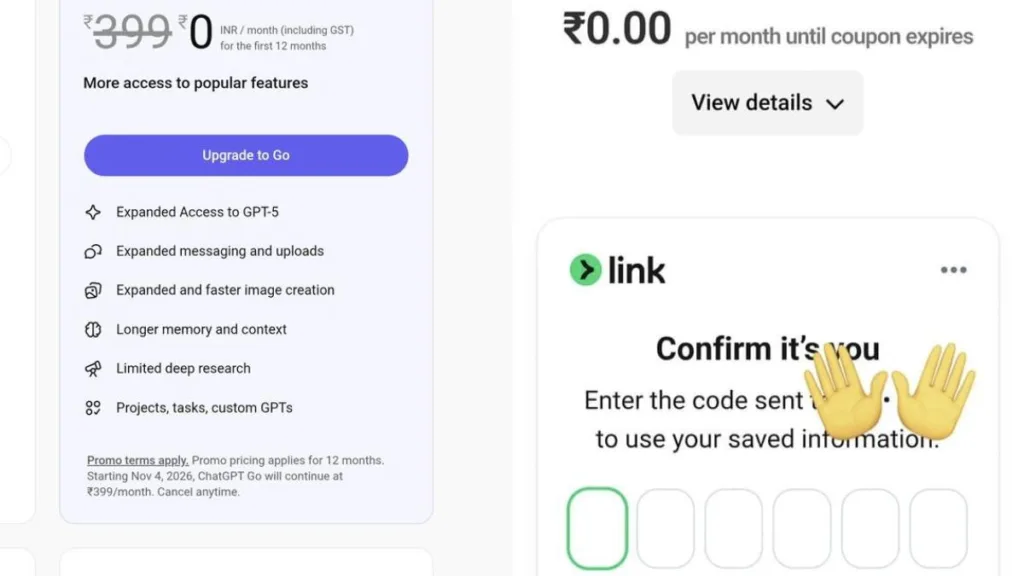This screenshot has width=1024, height=576.
Task: Select the third code digit box
Action: 733,529
